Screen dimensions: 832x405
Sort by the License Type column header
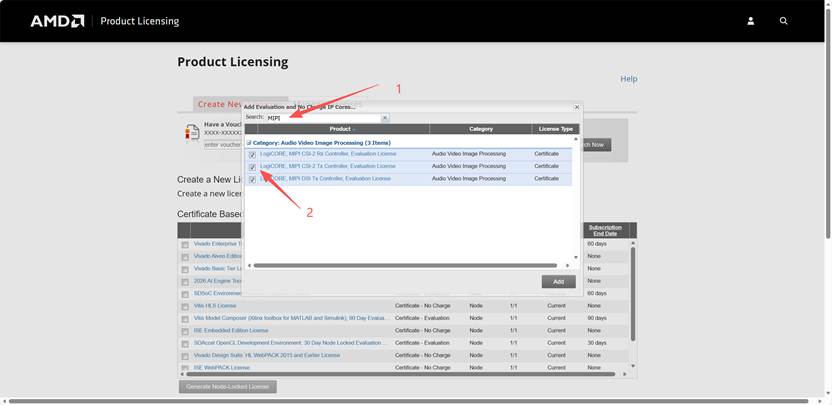pyautogui.click(x=556, y=129)
